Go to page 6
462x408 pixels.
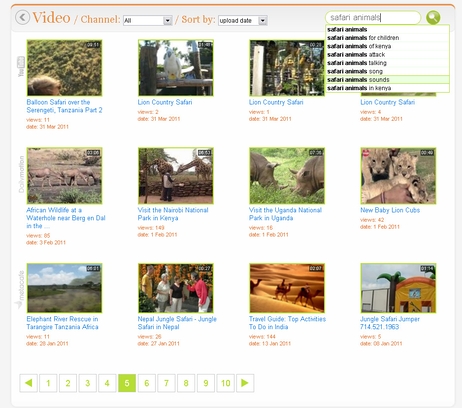[147, 383]
